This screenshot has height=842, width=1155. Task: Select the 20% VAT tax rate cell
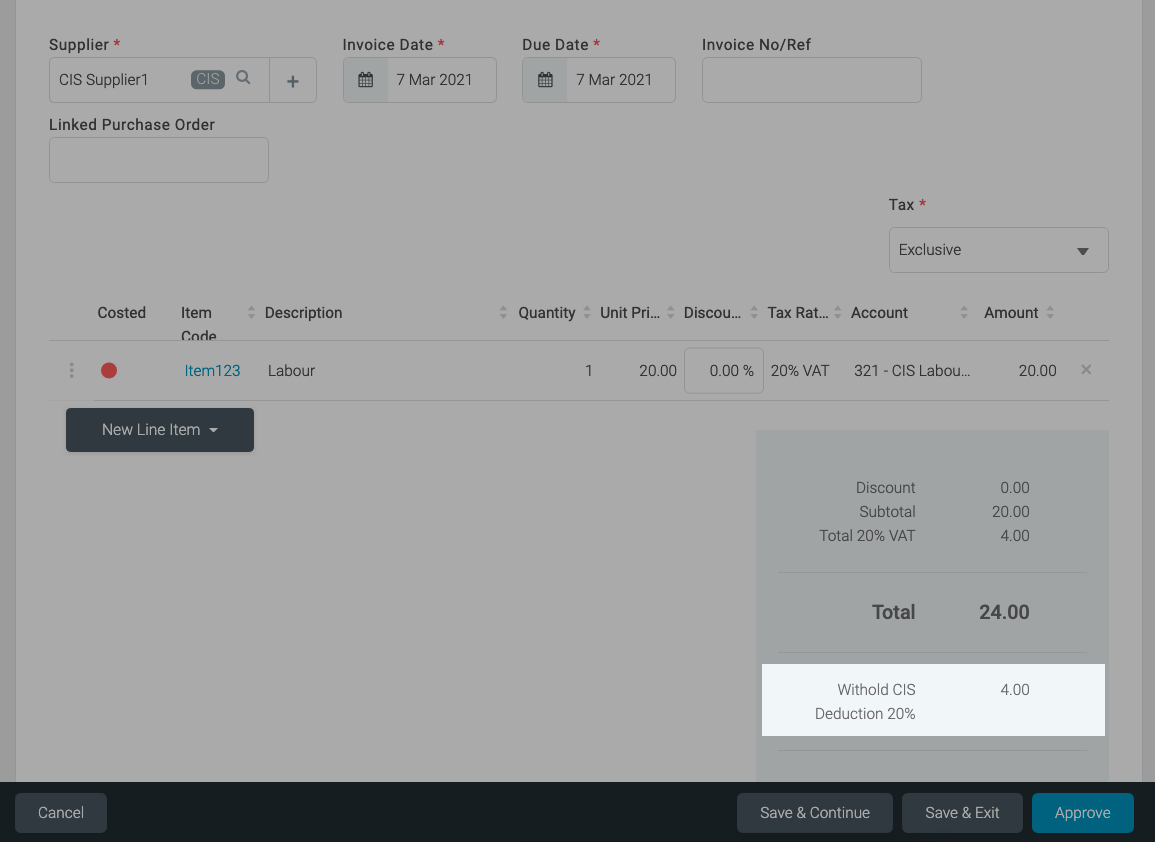(x=800, y=371)
